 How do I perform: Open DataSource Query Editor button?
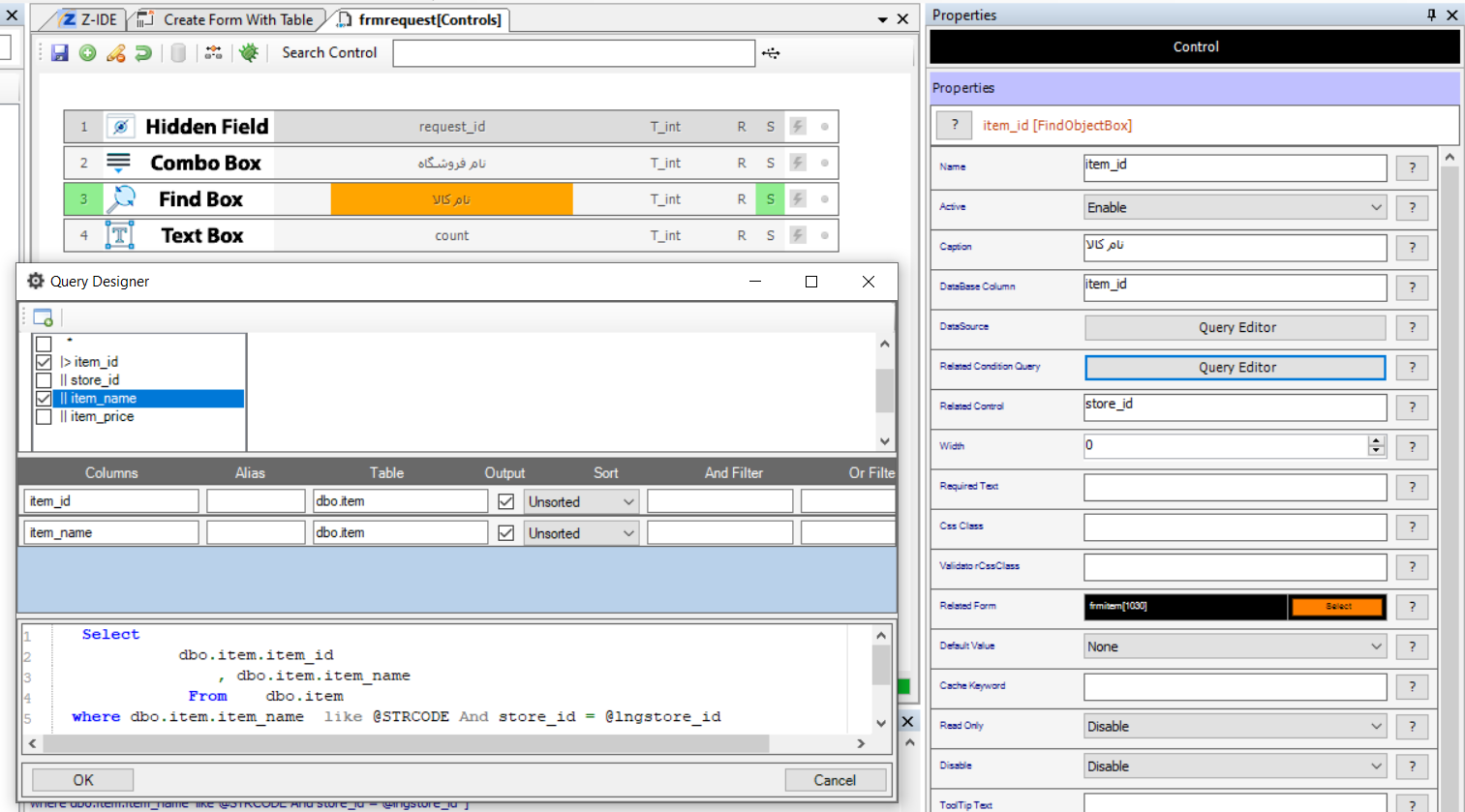tap(1236, 328)
